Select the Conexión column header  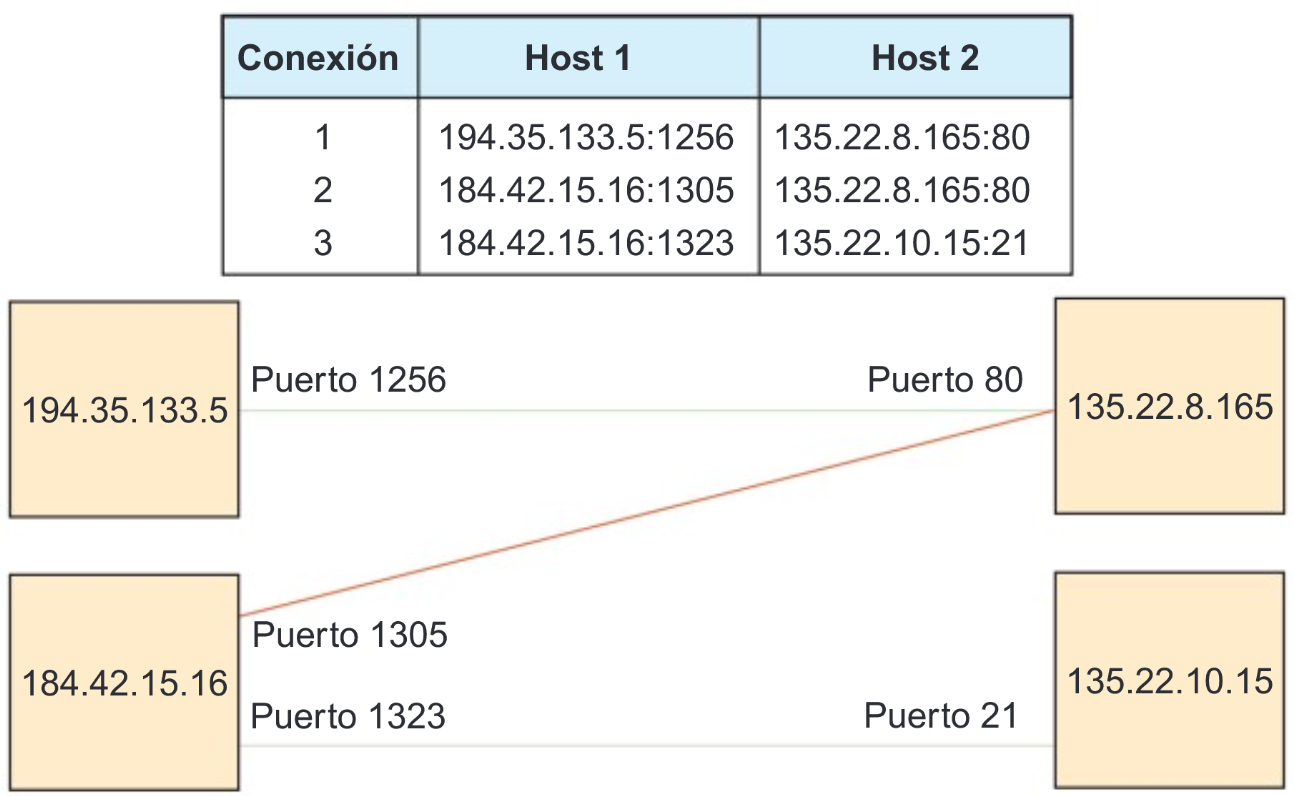(x=319, y=58)
